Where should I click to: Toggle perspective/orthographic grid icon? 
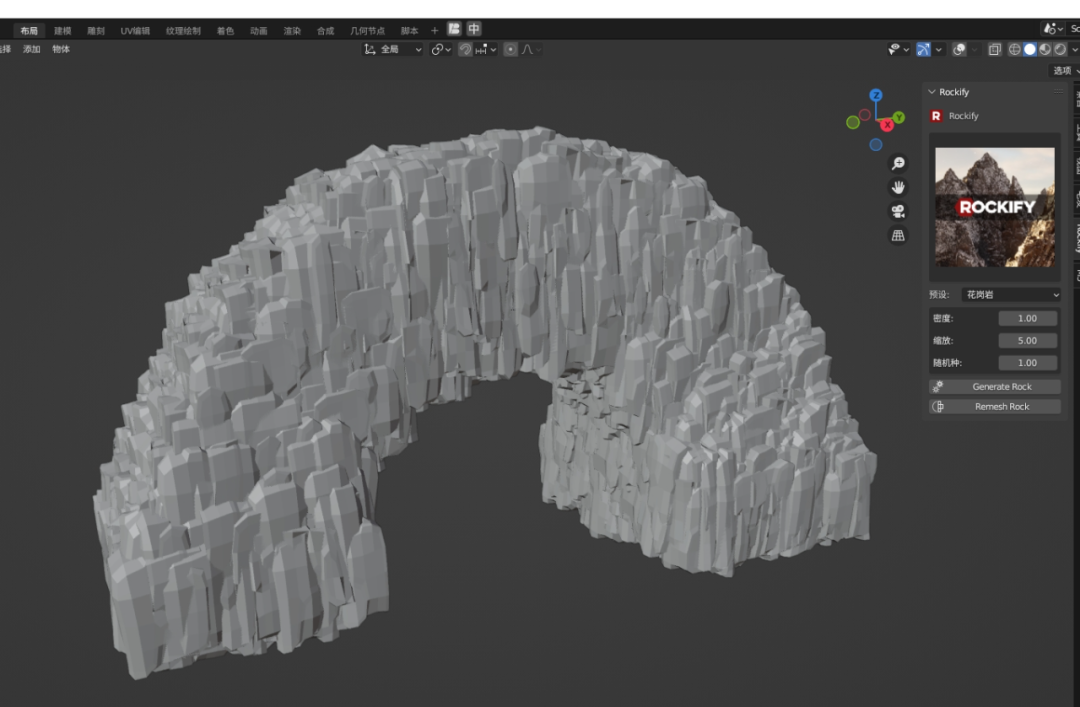(898, 236)
